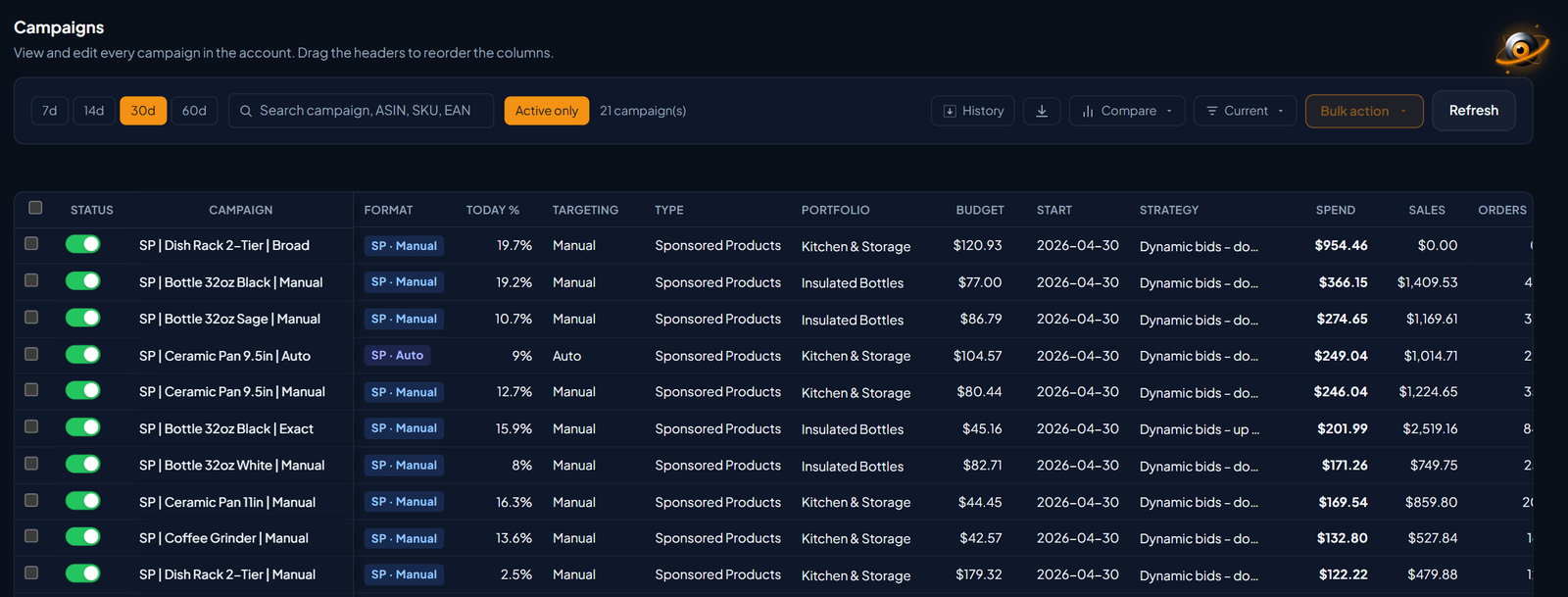Viewport: 1568px width, 597px height.
Task: Disable the Bottle 32oz White Manual campaign toggle
Action: pos(83,464)
